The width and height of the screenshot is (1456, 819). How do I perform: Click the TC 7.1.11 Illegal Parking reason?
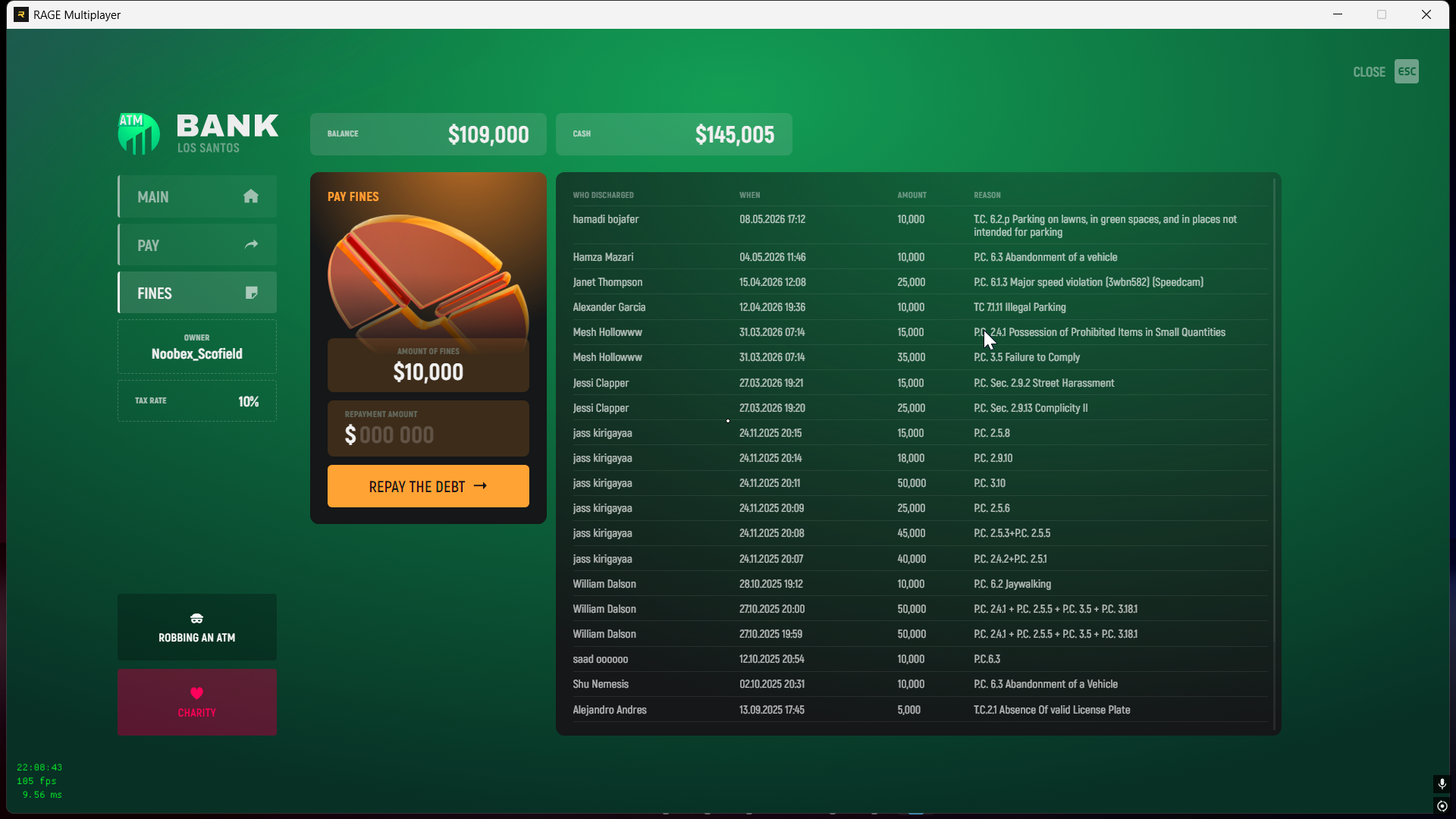(x=1020, y=307)
